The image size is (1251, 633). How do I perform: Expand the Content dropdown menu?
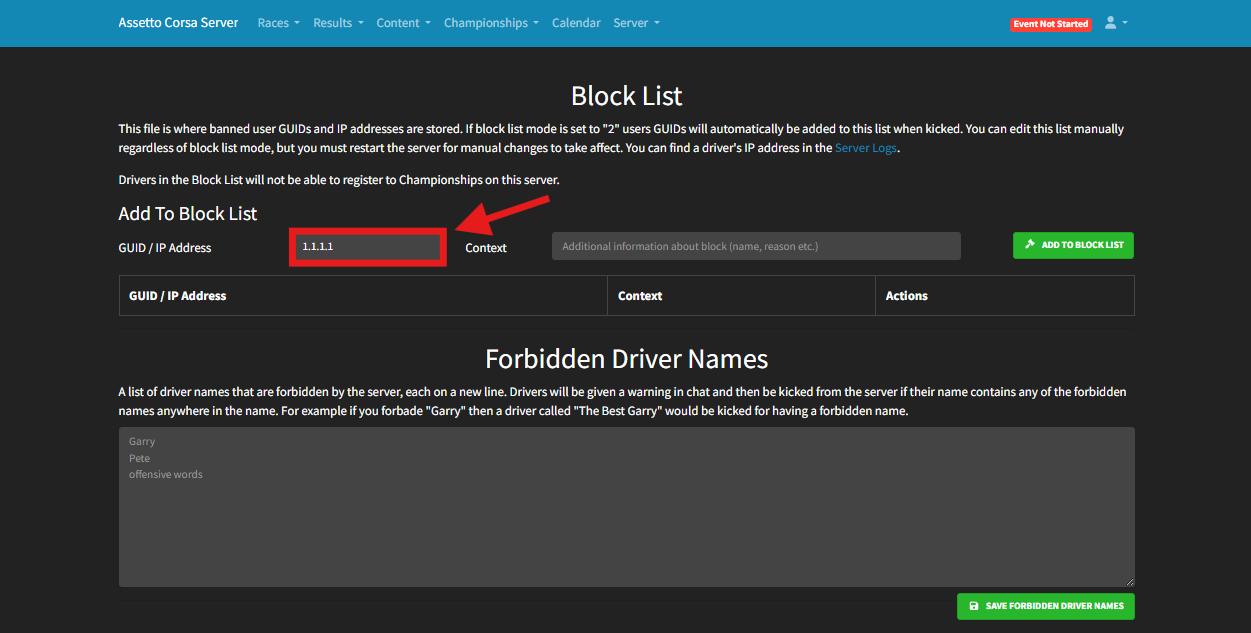click(x=403, y=23)
